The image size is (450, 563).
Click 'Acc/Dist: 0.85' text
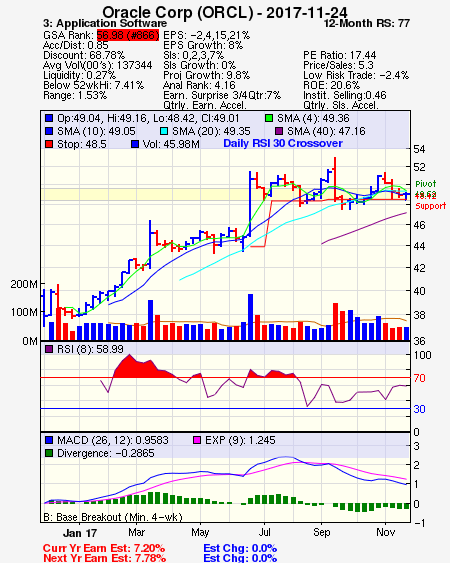coord(75,45)
